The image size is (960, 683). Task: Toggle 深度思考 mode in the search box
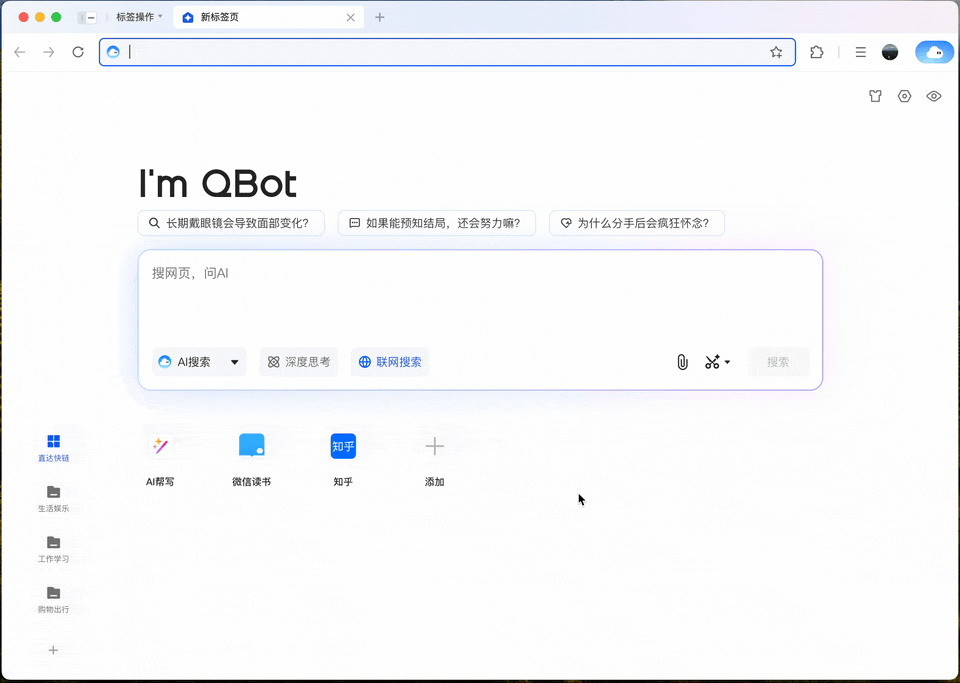click(298, 361)
